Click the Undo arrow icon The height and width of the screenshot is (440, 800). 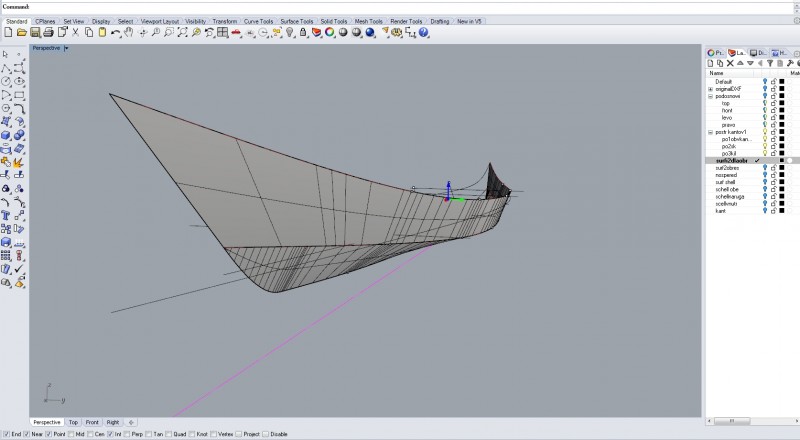coord(116,33)
